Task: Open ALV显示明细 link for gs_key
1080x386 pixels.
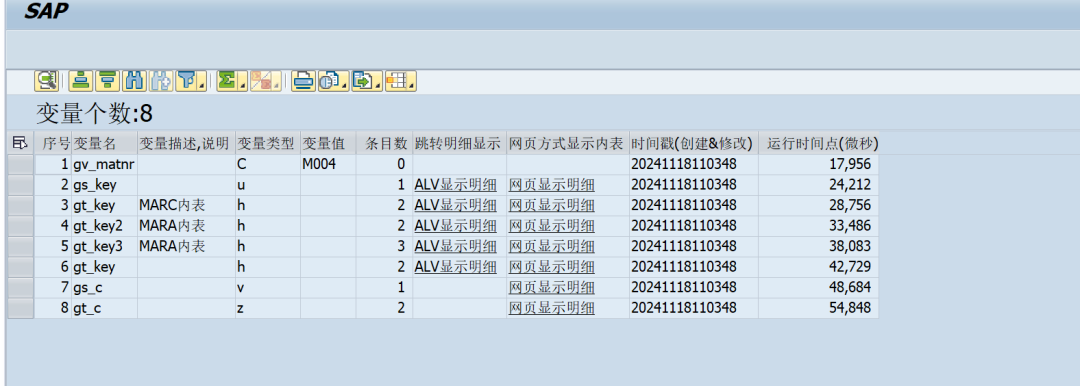Action: pos(455,185)
